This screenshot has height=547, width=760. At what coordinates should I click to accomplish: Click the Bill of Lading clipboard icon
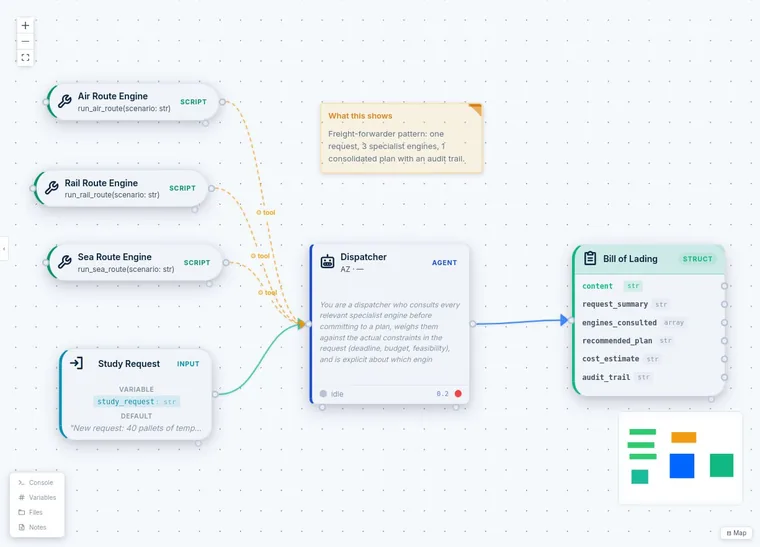point(590,258)
